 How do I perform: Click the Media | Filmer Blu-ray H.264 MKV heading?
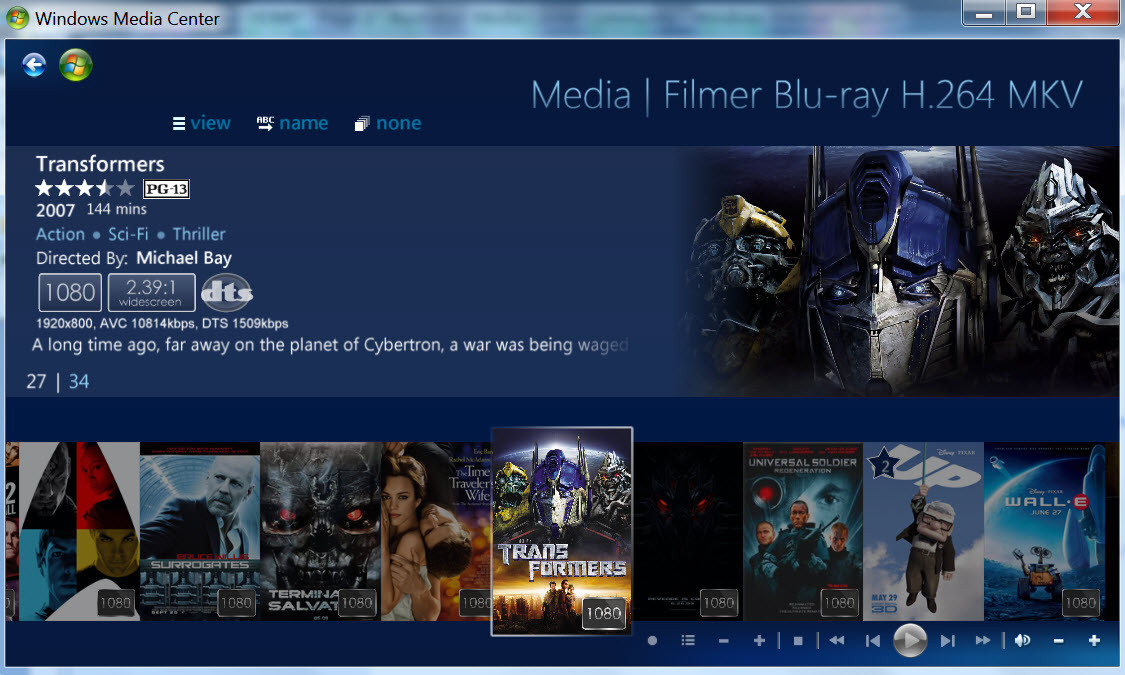coord(806,95)
